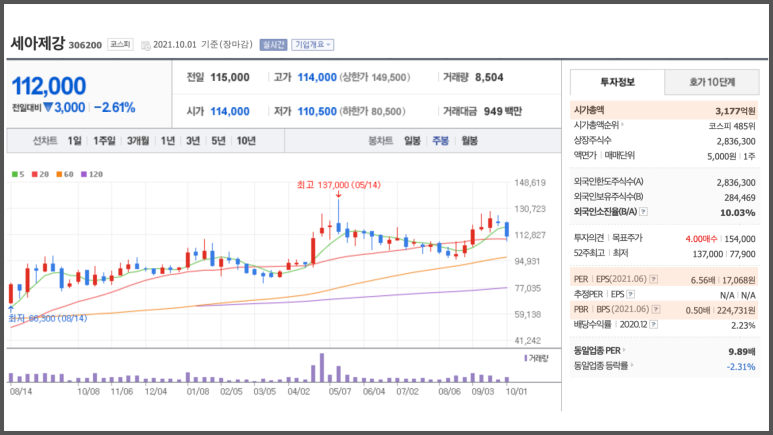Click the 10/01 date axis label

click(x=516, y=392)
